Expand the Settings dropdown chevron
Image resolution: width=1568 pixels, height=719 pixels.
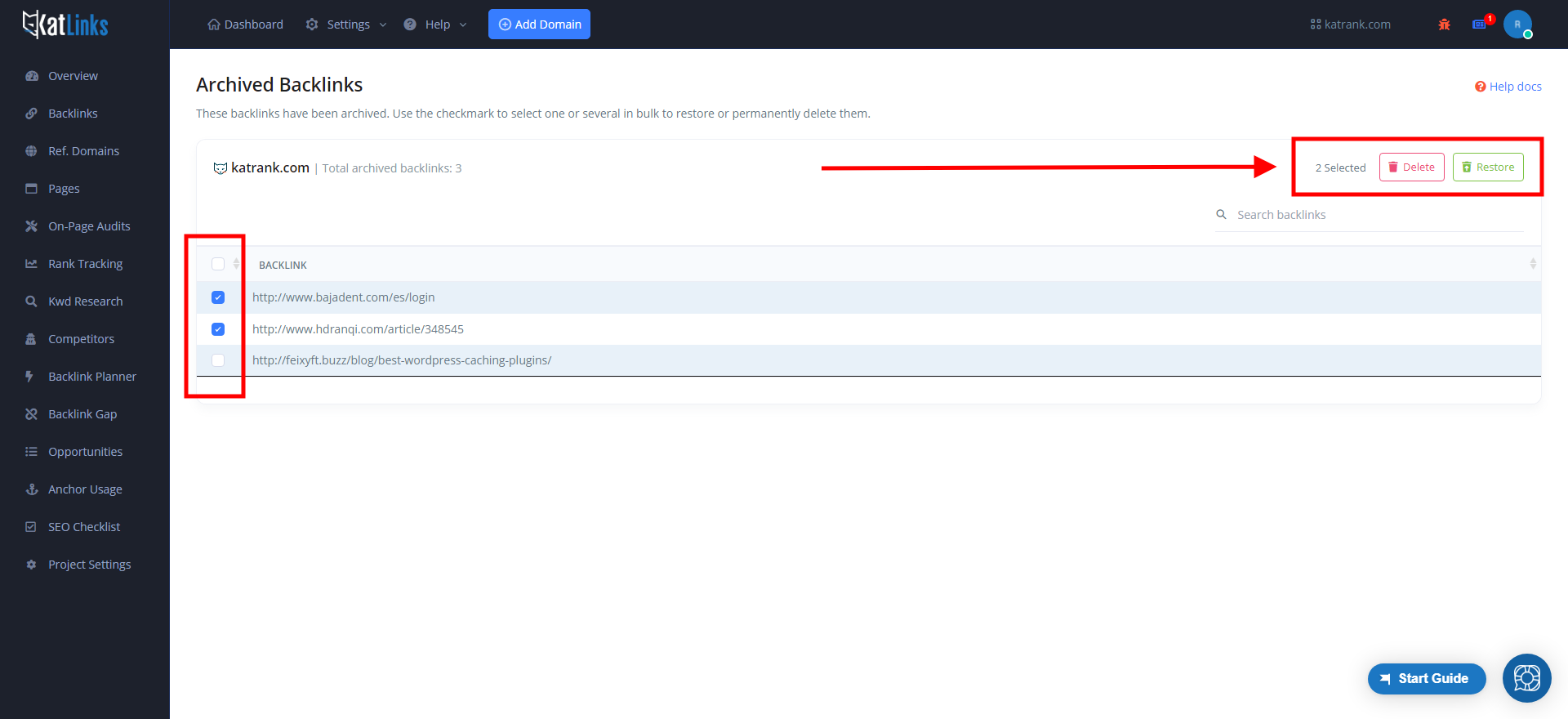383,25
